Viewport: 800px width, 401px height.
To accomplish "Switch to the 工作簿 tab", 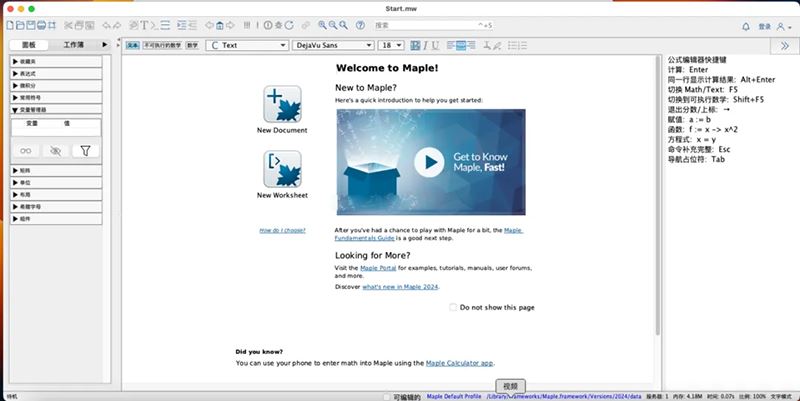I will (73, 45).
